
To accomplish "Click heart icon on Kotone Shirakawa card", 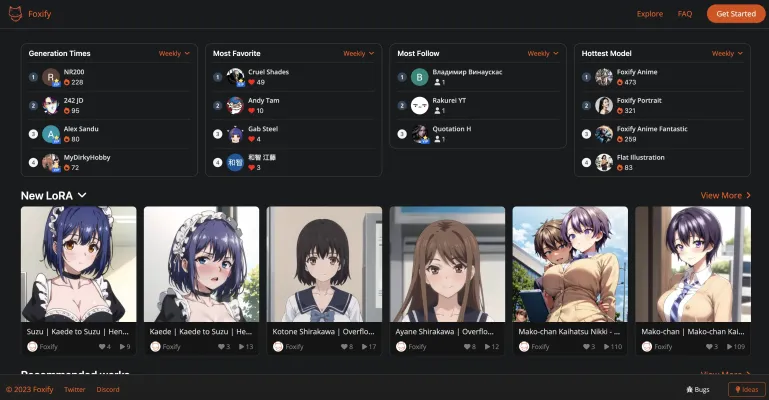I will 342,346.
